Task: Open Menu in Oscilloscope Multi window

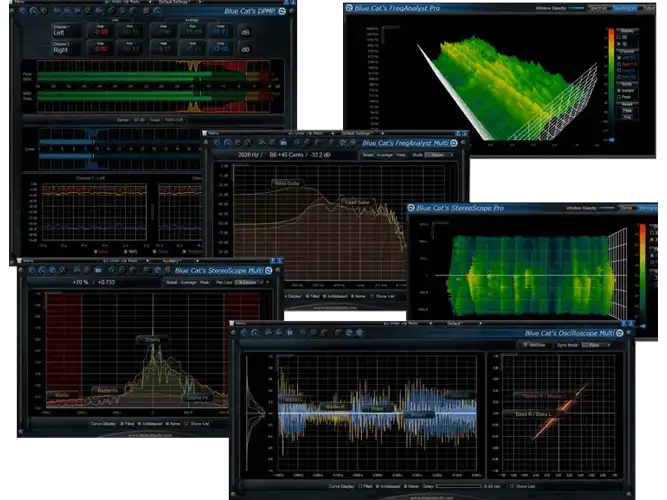Action: pos(240,323)
